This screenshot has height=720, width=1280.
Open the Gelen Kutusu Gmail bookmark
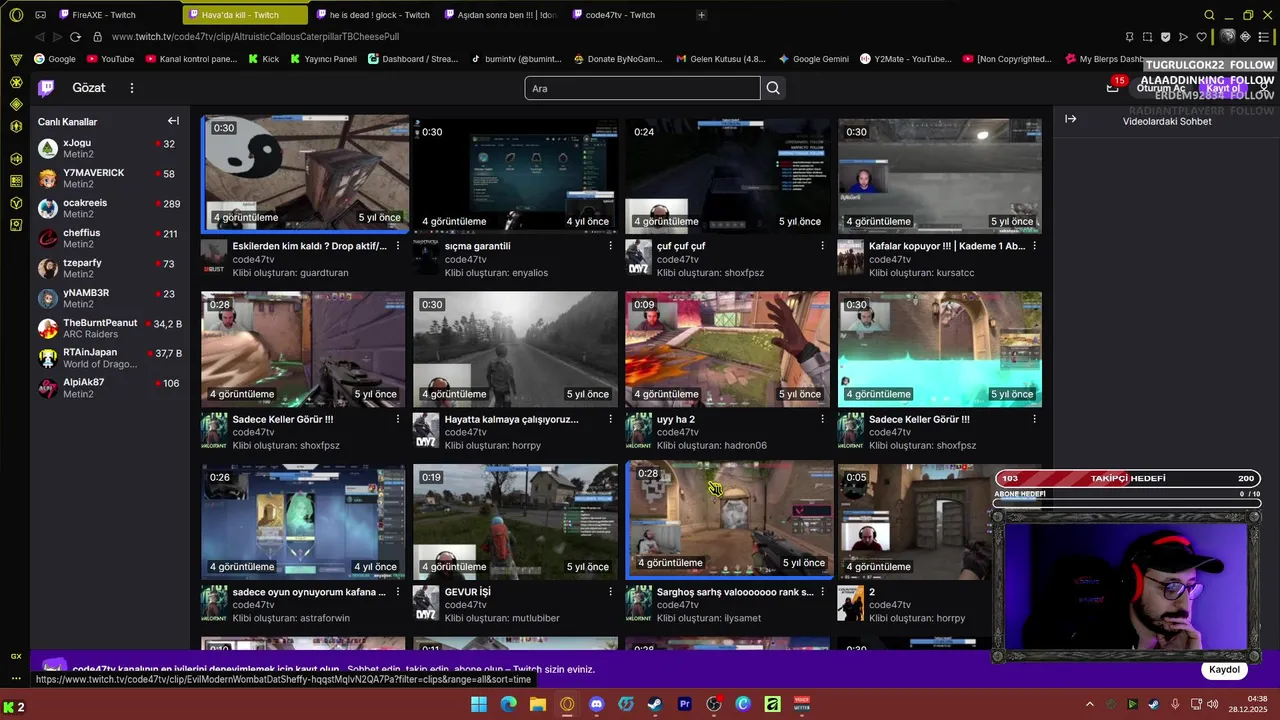coord(720,59)
